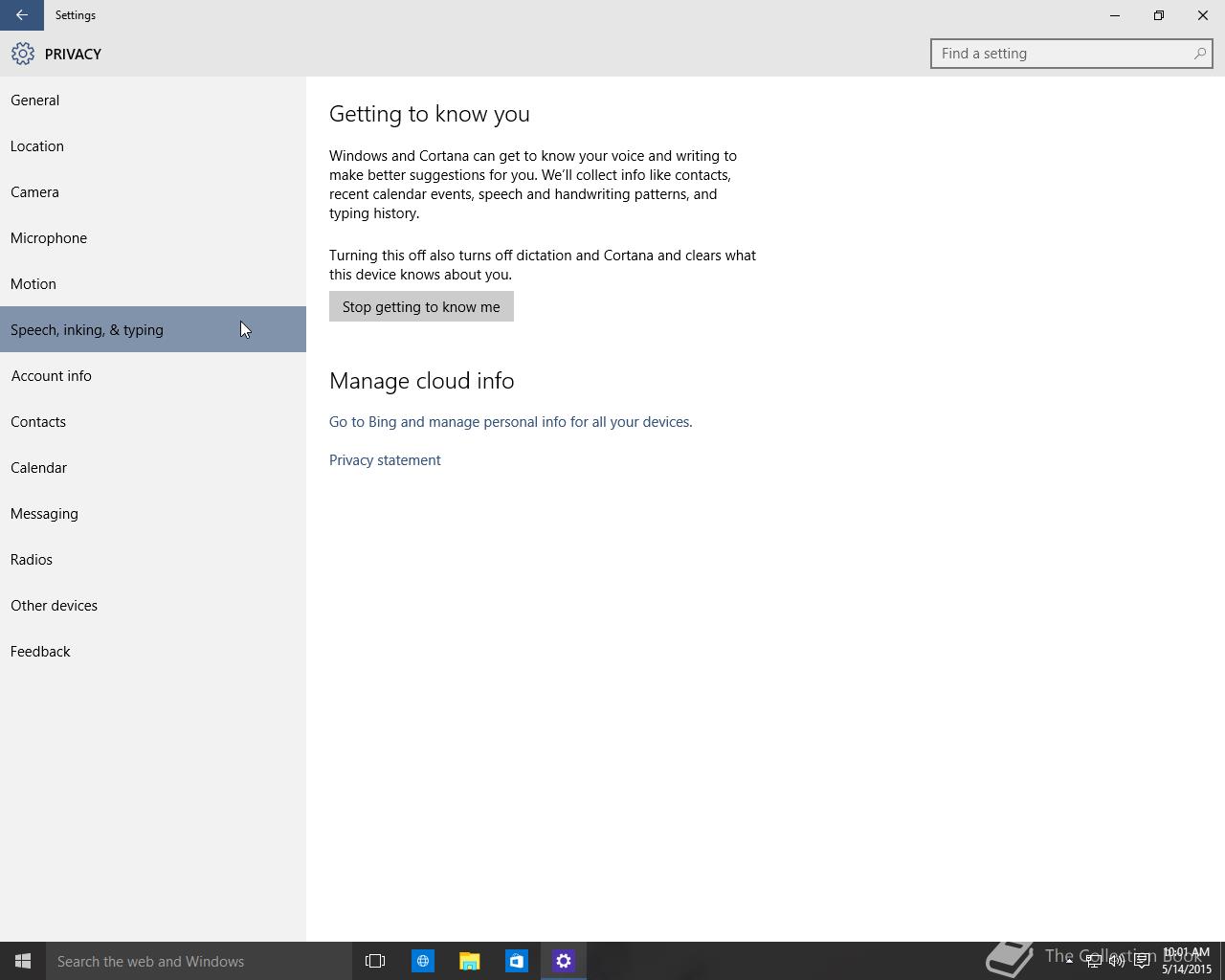The image size is (1225, 980).
Task: Open Other devices settings
Action: point(153,605)
